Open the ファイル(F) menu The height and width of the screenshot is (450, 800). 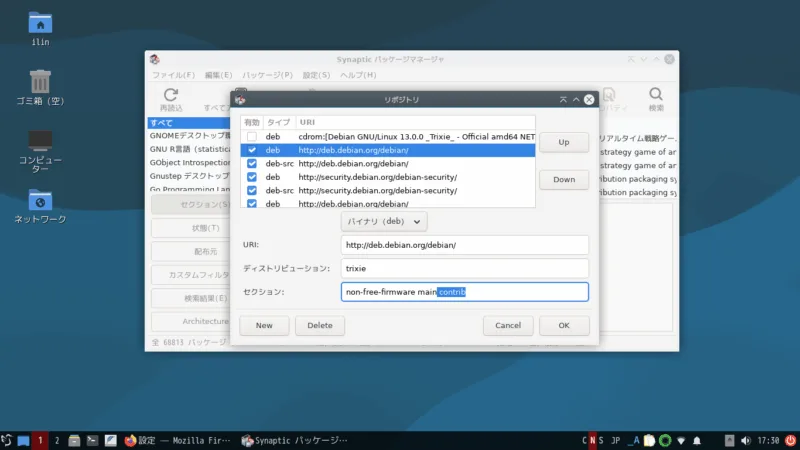(173, 75)
